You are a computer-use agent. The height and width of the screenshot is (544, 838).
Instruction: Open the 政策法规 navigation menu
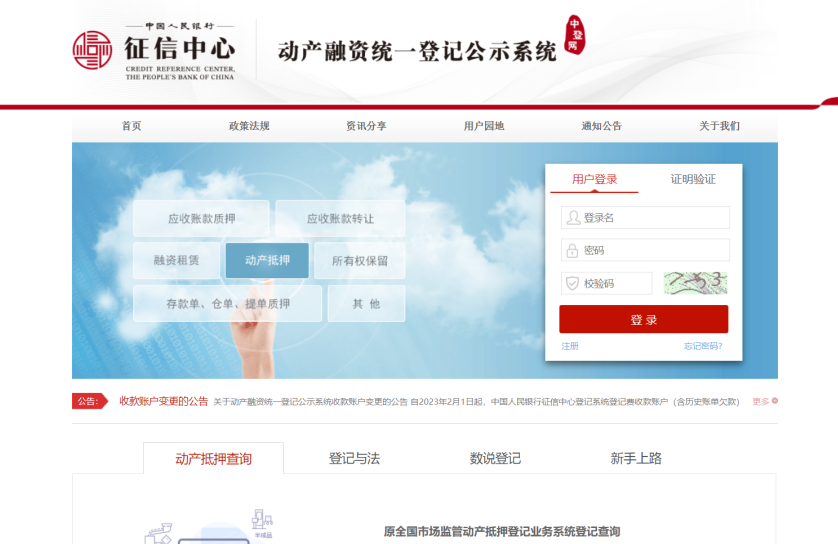coord(249,126)
